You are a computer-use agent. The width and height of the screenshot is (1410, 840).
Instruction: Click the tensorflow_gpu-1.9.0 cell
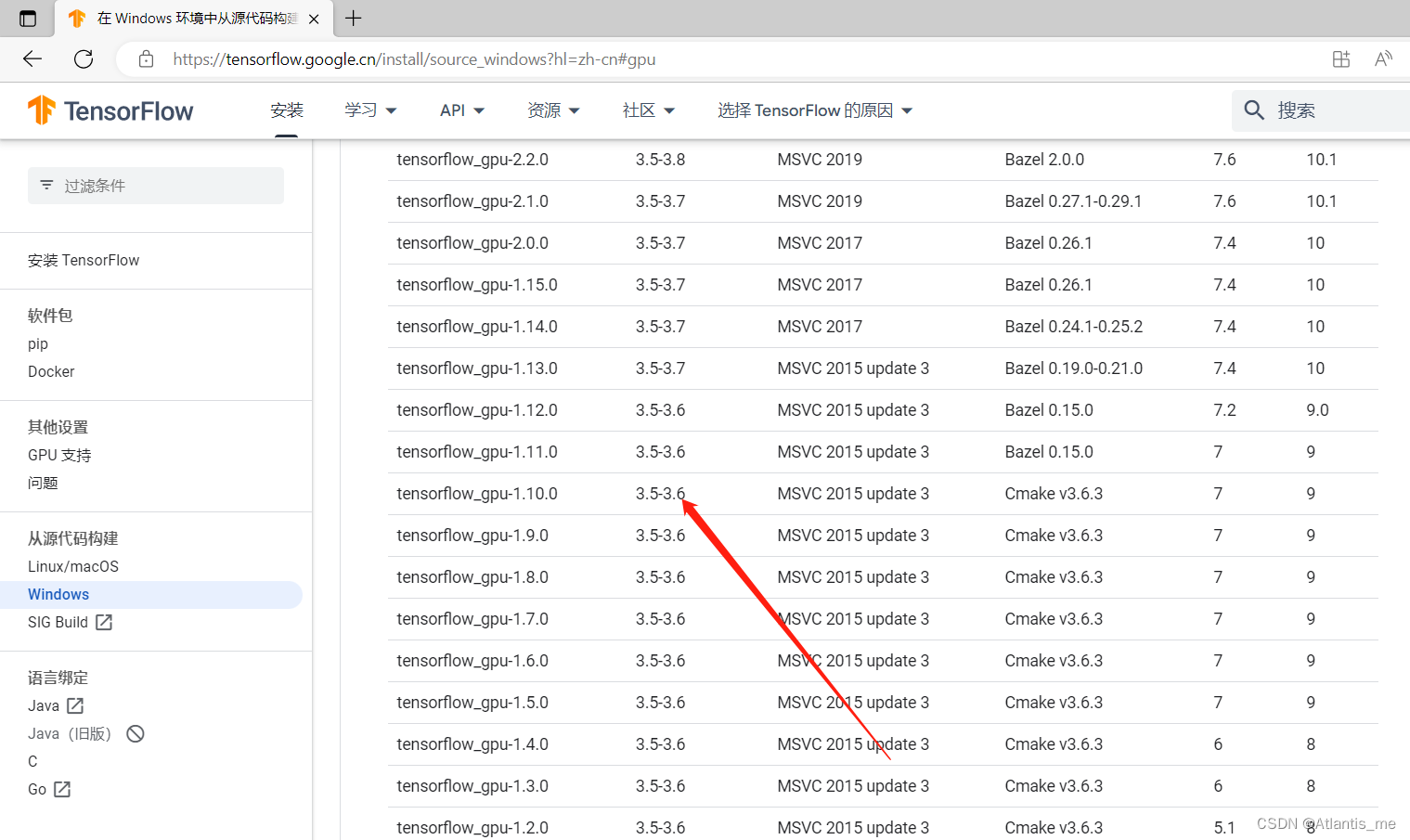point(472,536)
